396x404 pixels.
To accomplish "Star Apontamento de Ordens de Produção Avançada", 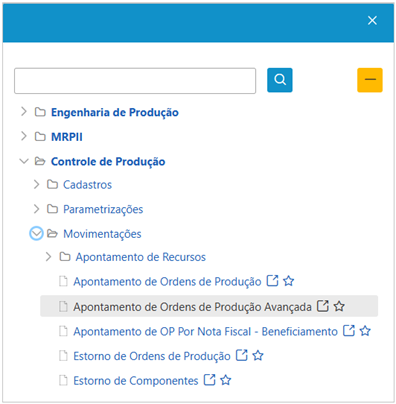I will click(x=339, y=306).
